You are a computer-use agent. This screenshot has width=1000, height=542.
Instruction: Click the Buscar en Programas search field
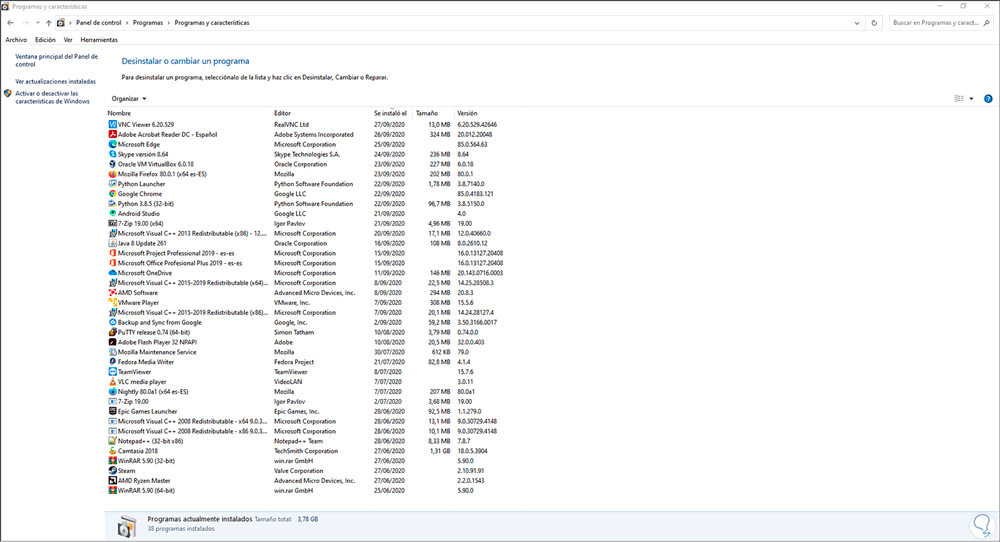click(941, 23)
